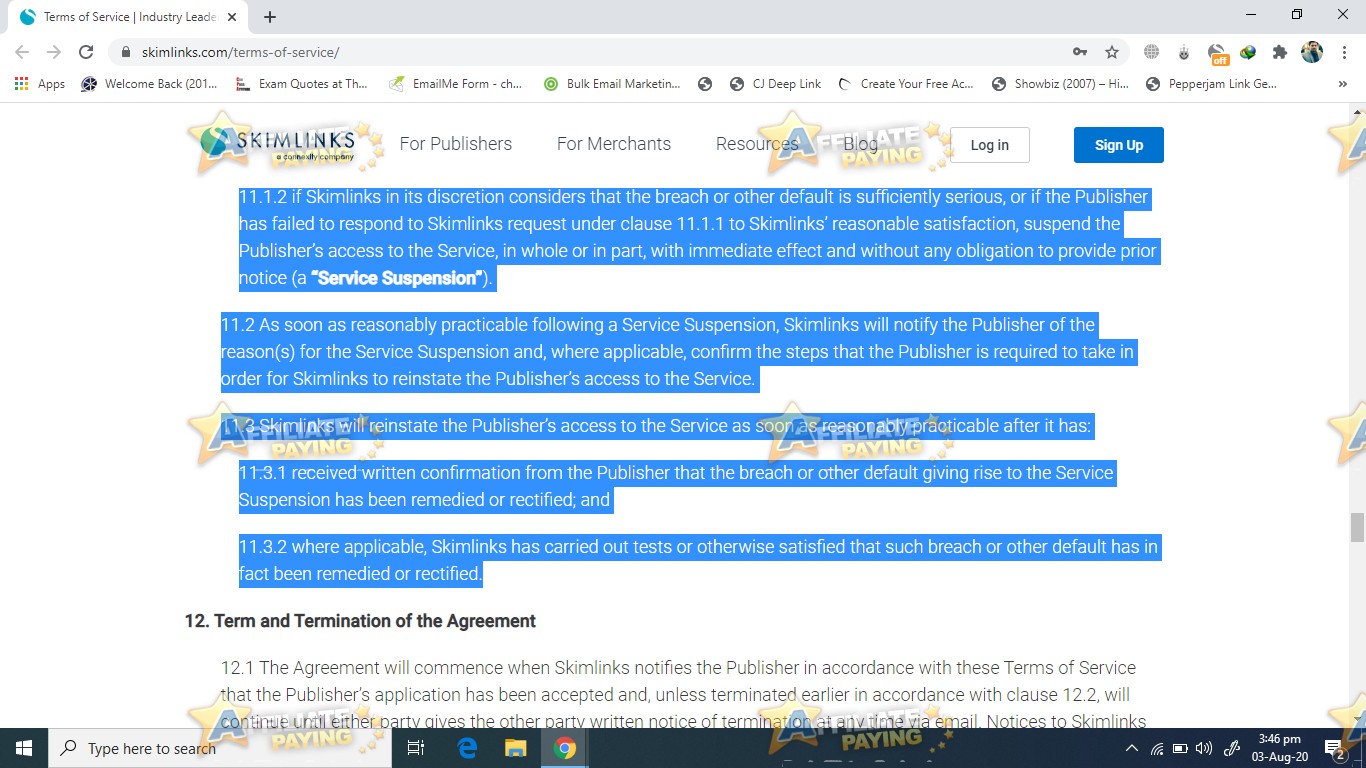Reload the Skimlinks terms page
Viewport: 1366px width, 768px height.
pyautogui.click(x=86, y=52)
